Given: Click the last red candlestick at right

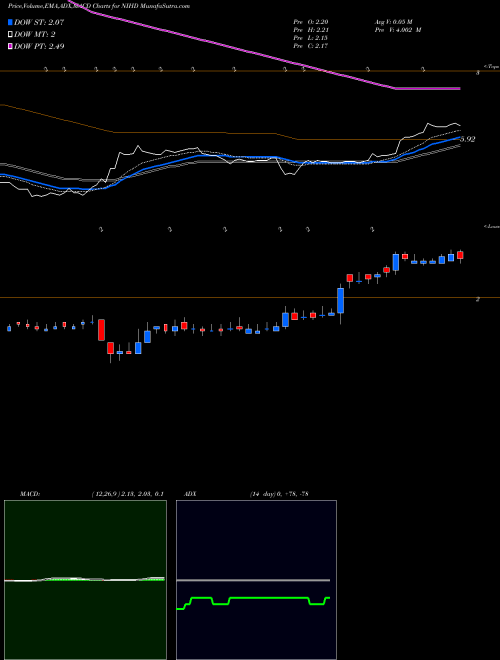Looking at the screenshot, I should point(460,255).
